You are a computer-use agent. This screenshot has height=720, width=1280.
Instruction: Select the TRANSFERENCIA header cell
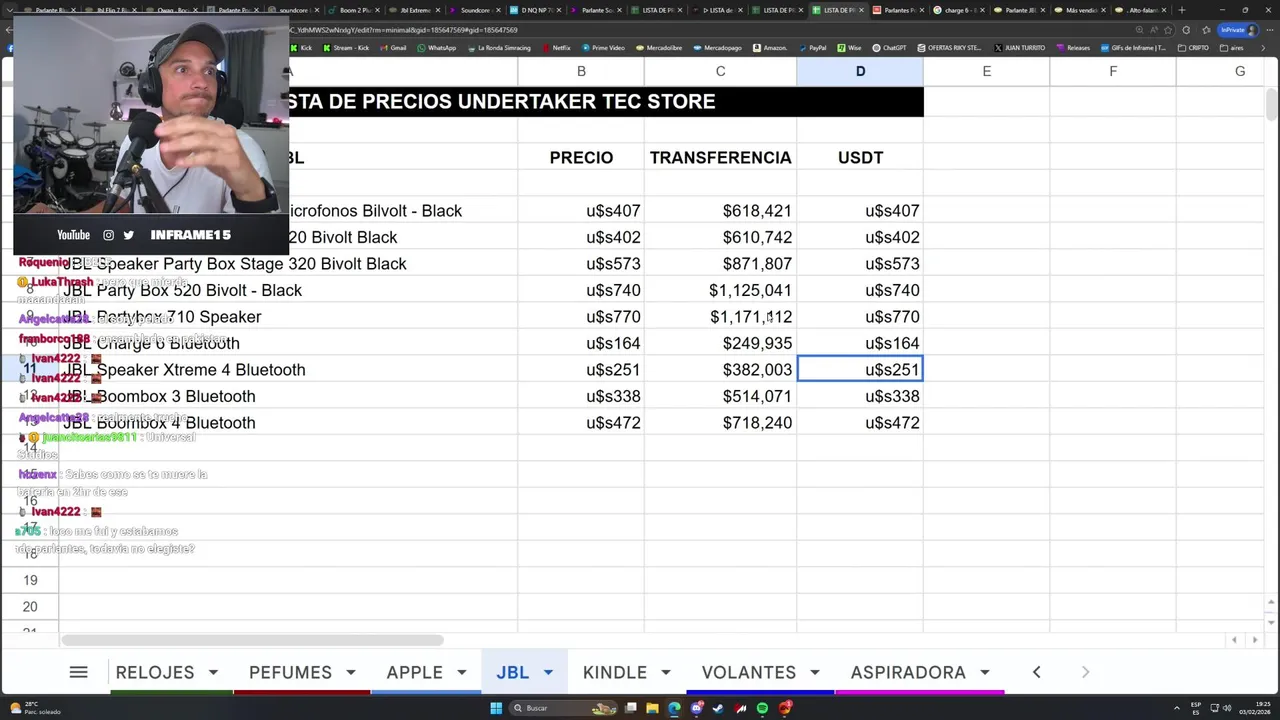pos(720,157)
